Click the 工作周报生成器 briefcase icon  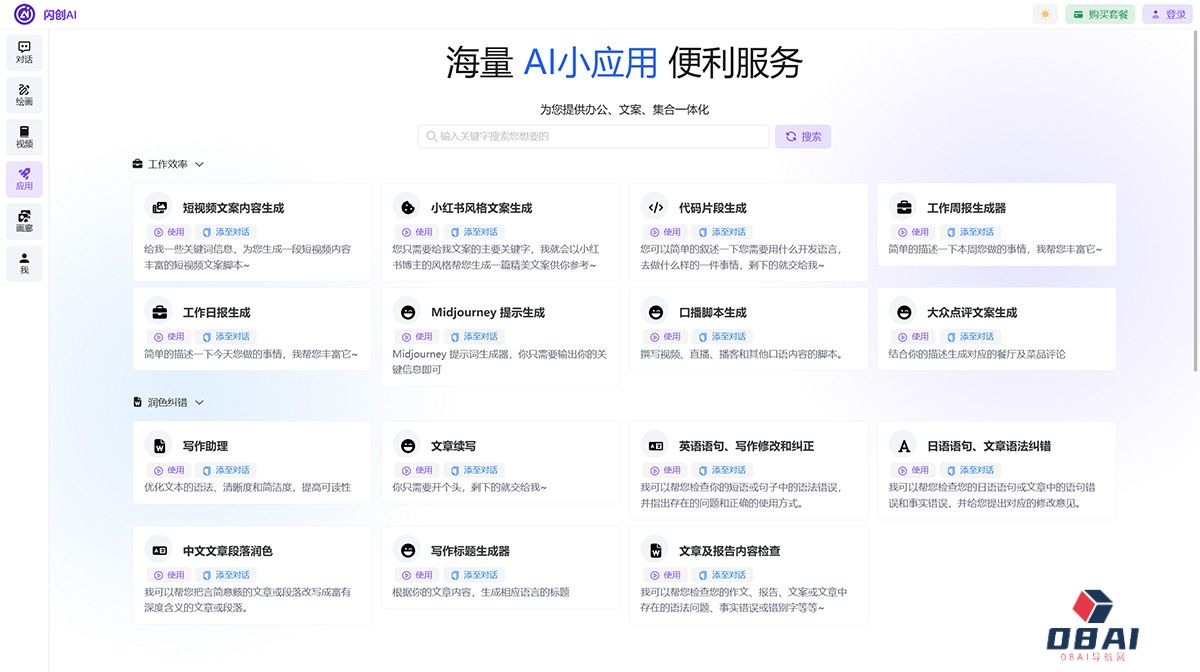[x=904, y=208]
